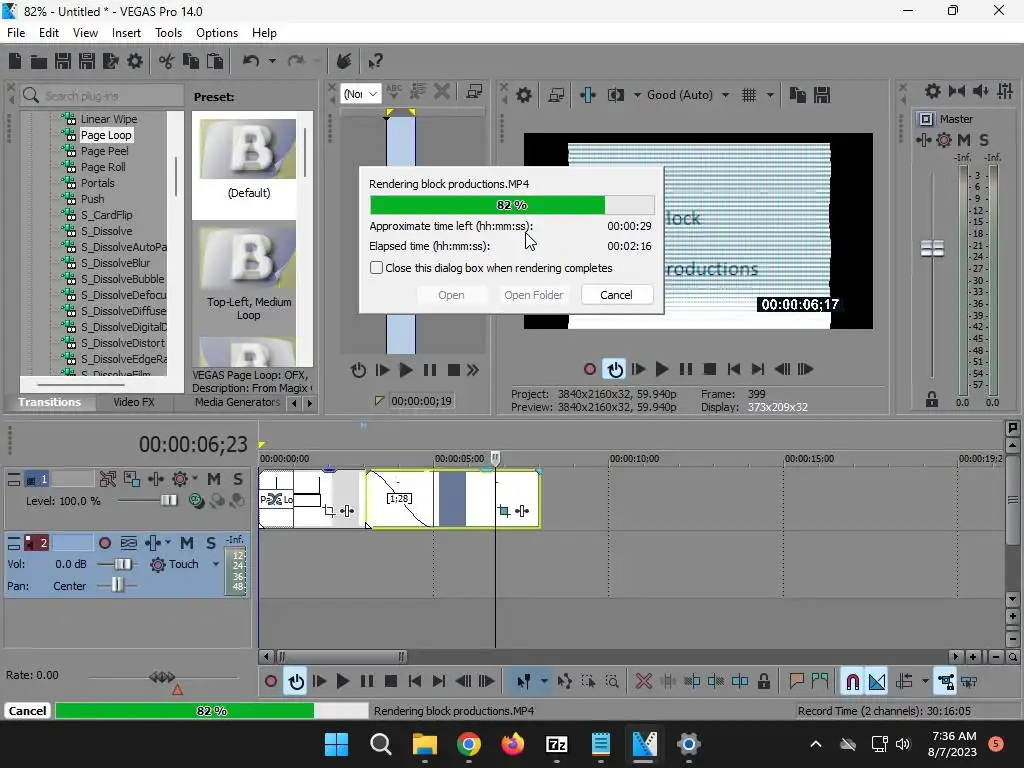Switch to the Media Generators tab

coord(237,402)
